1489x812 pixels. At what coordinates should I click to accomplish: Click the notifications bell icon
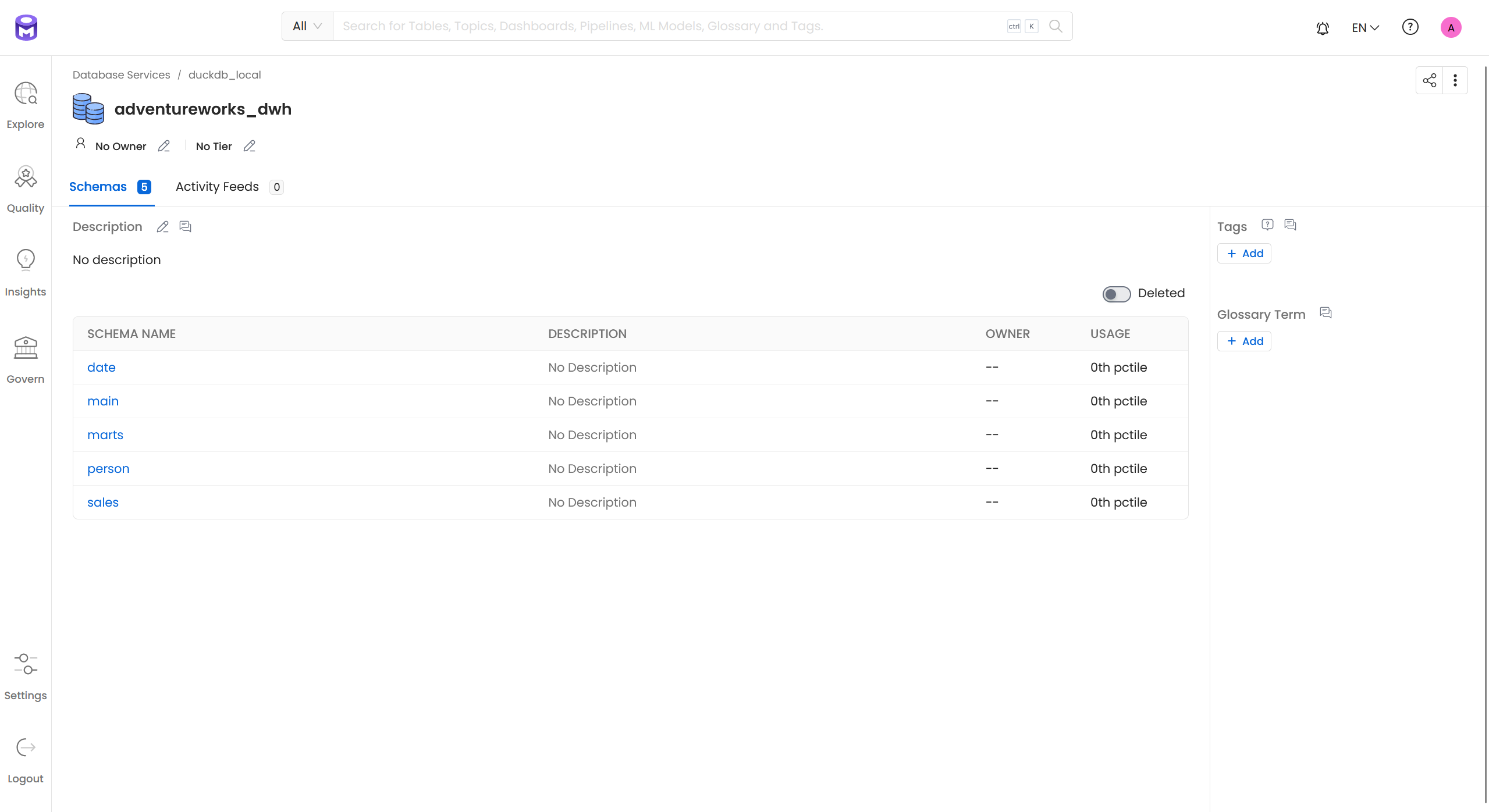click(x=1323, y=27)
